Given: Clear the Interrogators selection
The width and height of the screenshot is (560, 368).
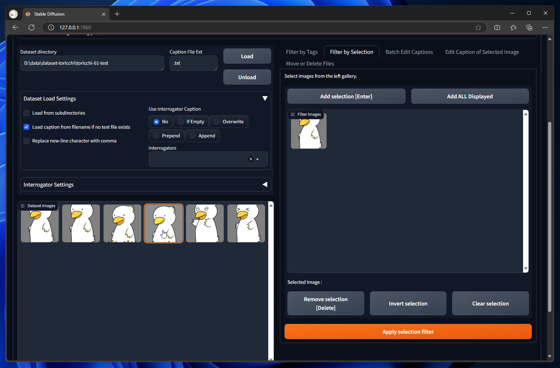Looking at the screenshot, I should 250,159.
